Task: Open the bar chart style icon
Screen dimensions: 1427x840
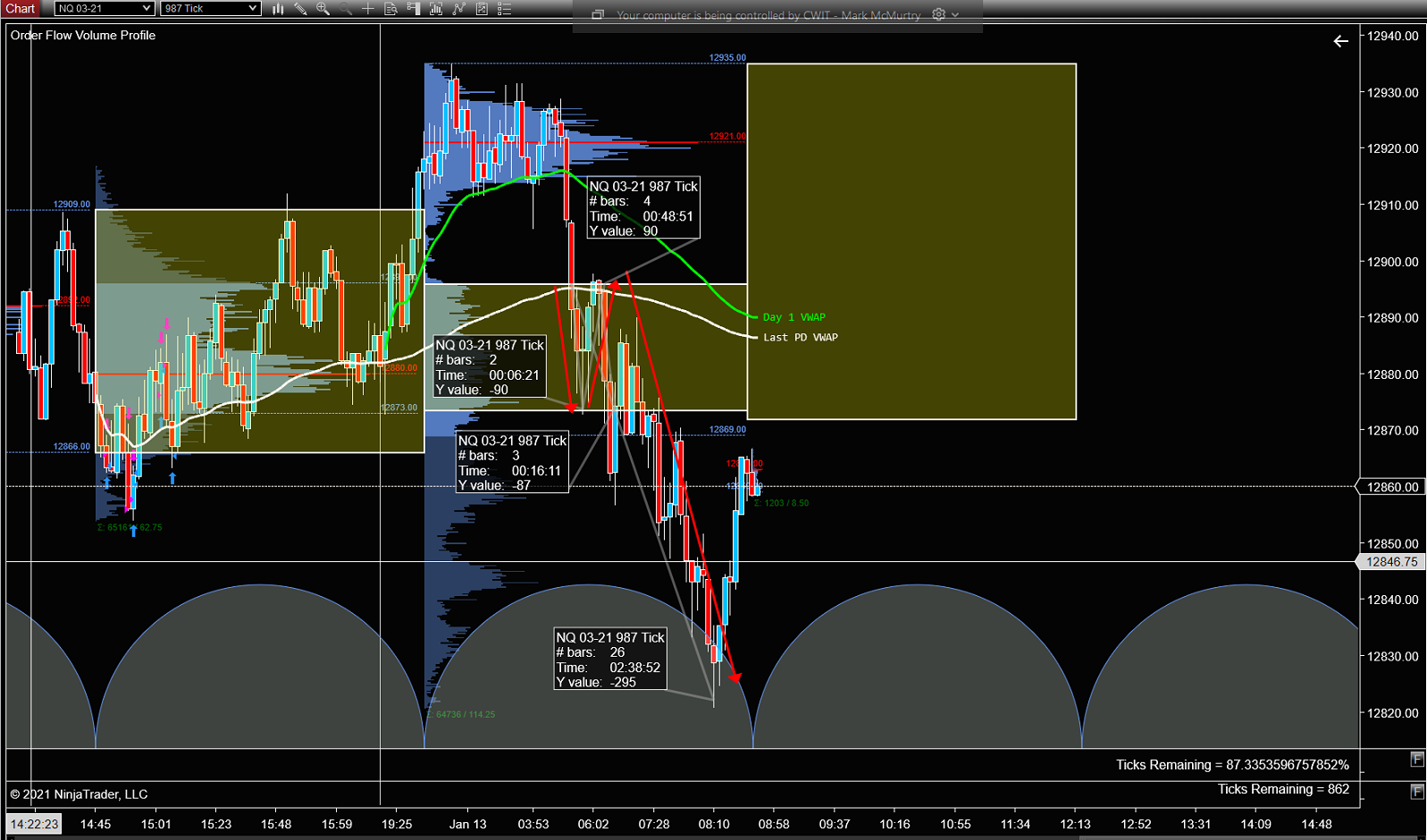Action: [x=278, y=9]
